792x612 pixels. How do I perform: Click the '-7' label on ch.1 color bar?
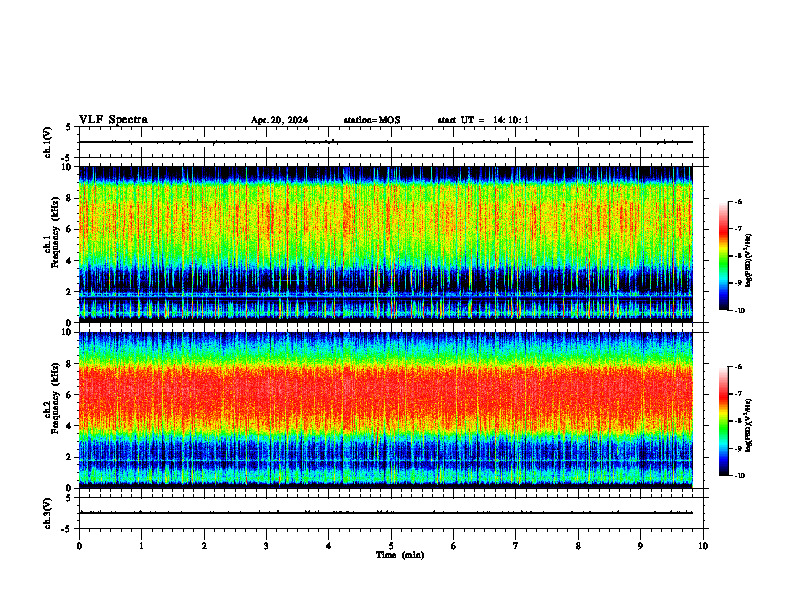coord(738,229)
